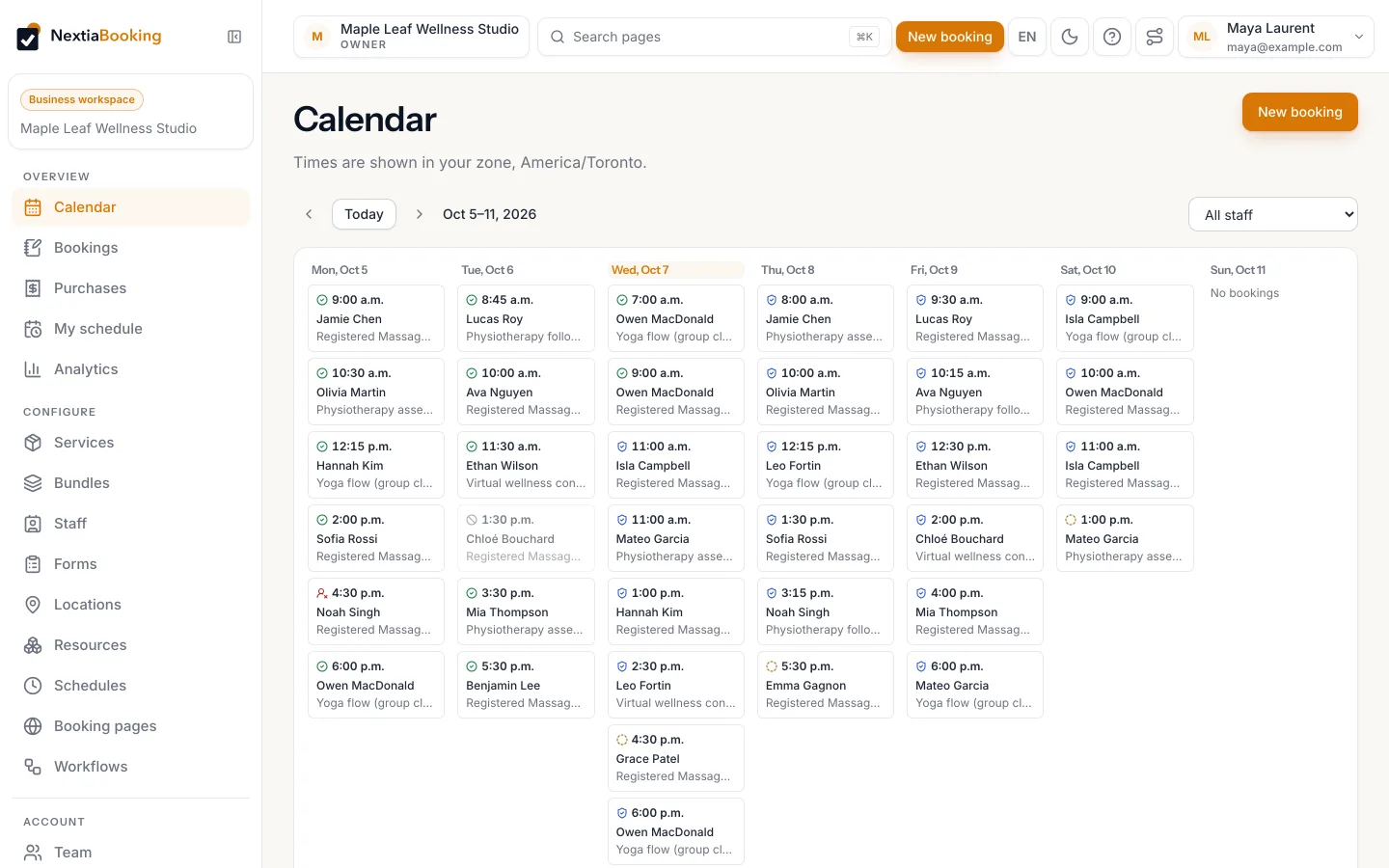The width and height of the screenshot is (1389, 868).
Task: Click the Today button
Action: point(364,214)
